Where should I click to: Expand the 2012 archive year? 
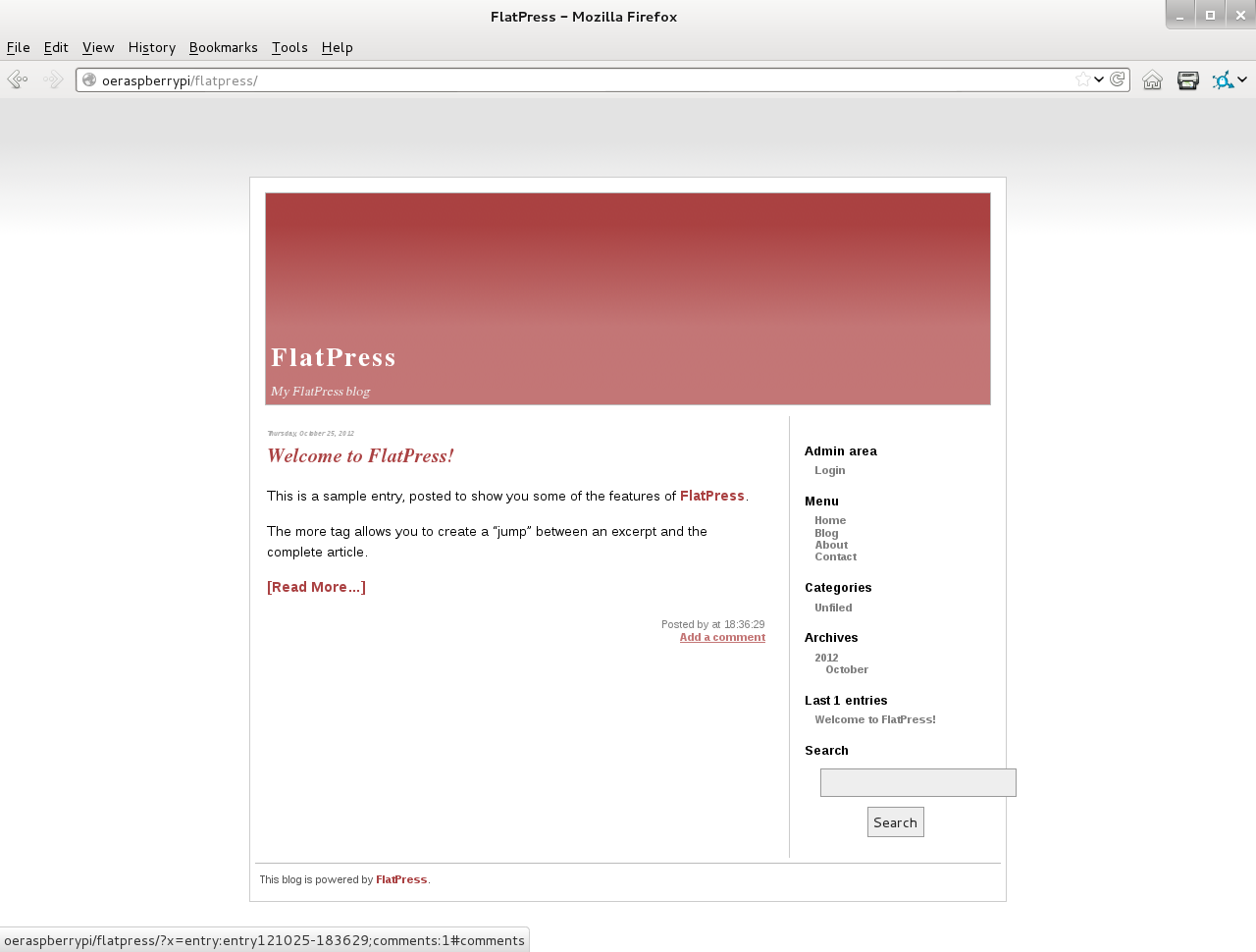(826, 658)
